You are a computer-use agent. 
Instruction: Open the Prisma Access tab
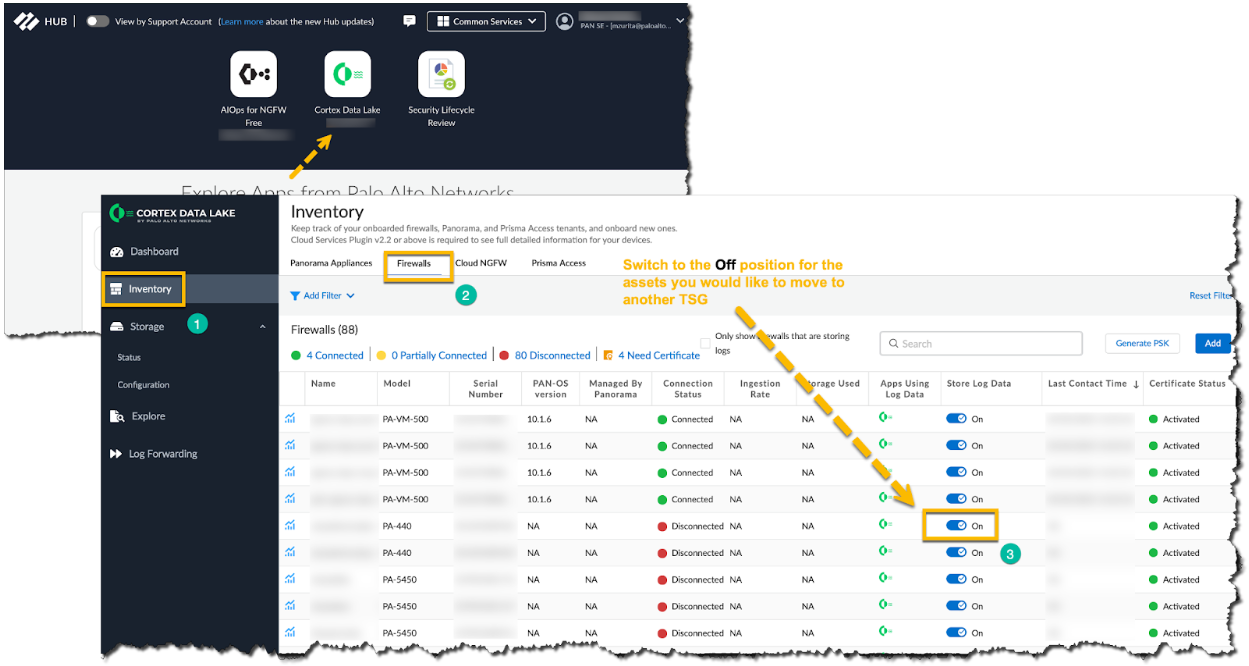tap(559, 264)
